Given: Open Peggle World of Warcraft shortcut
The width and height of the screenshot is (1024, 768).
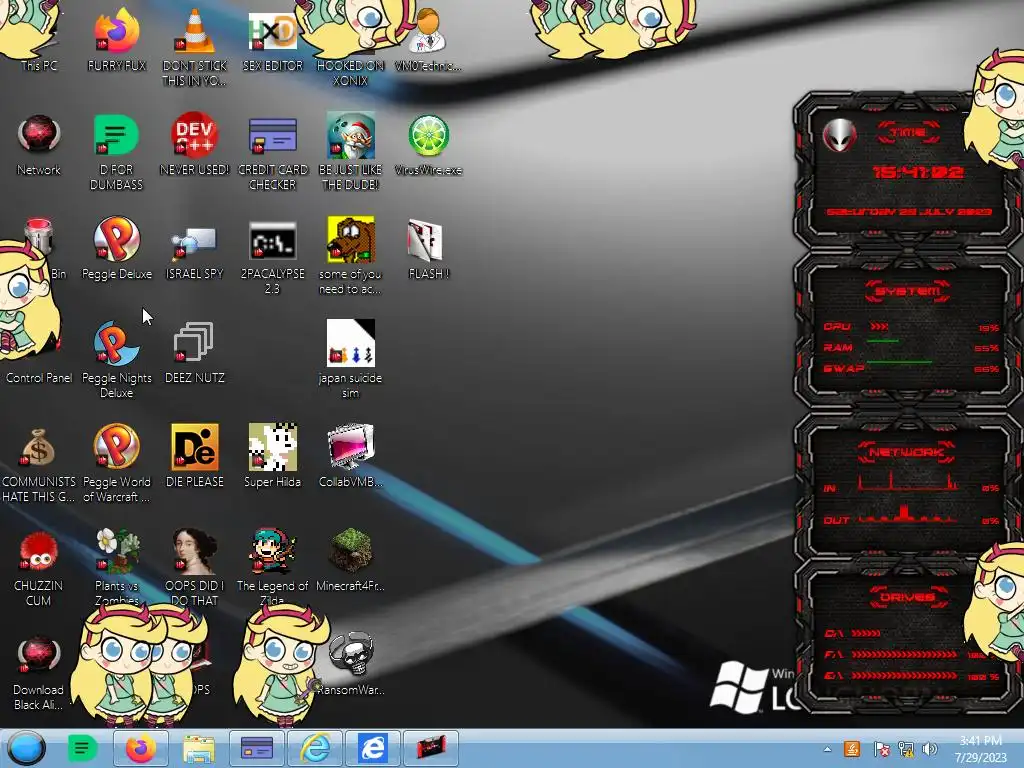Looking at the screenshot, I should tap(116, 464).
